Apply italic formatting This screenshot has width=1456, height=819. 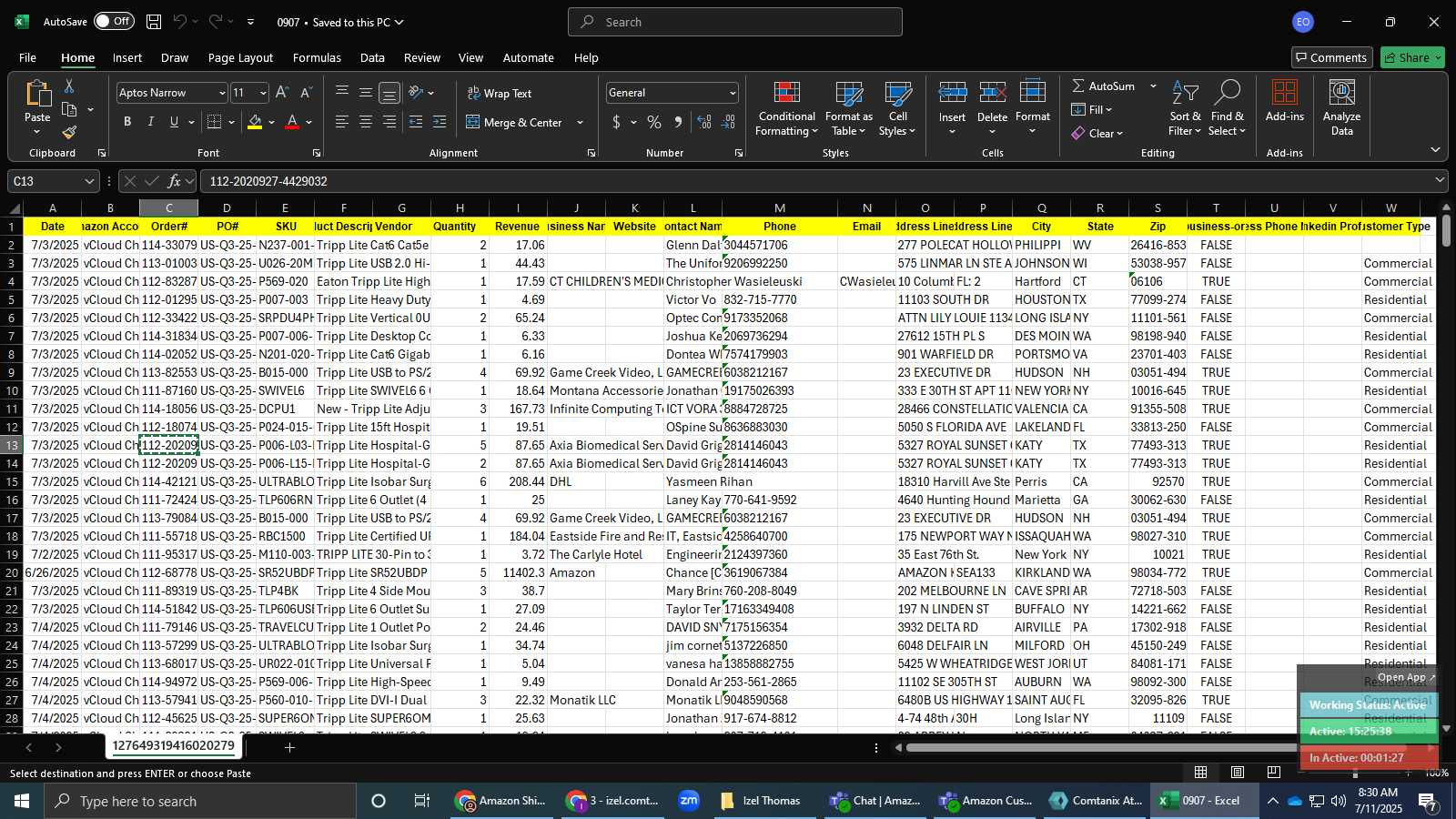150,122
